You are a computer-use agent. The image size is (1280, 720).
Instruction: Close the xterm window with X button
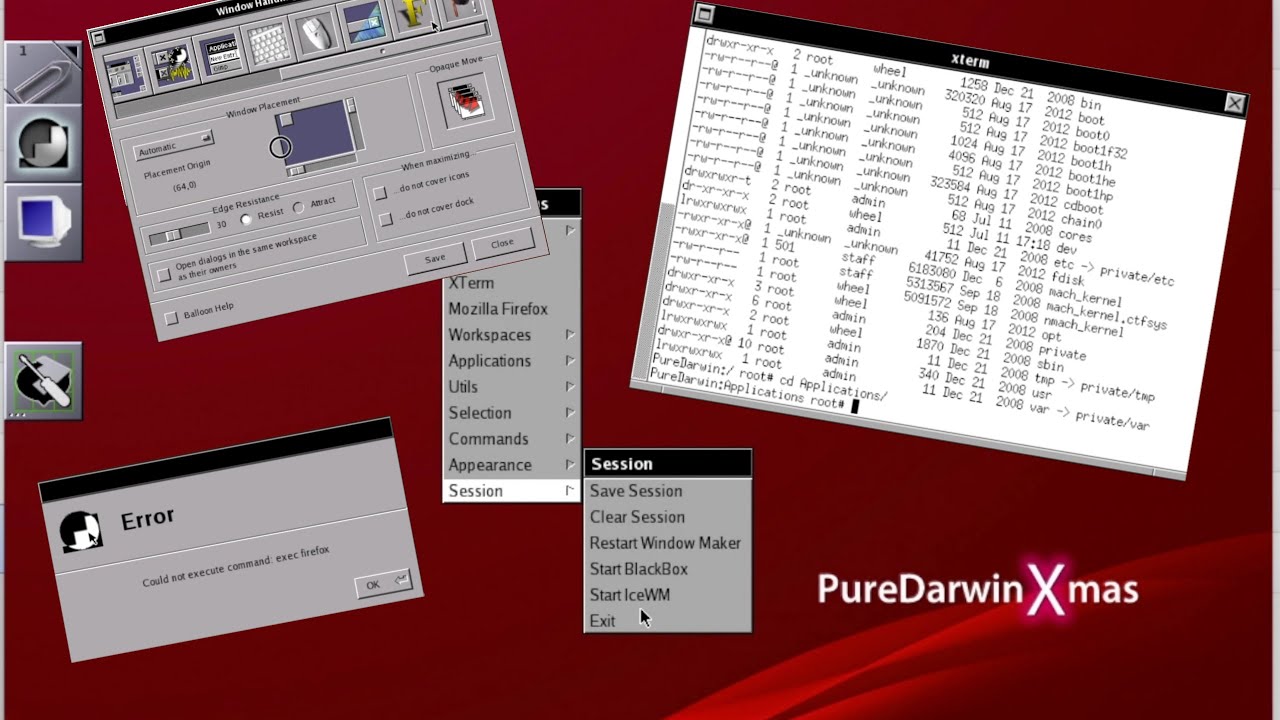(1235, 103)
